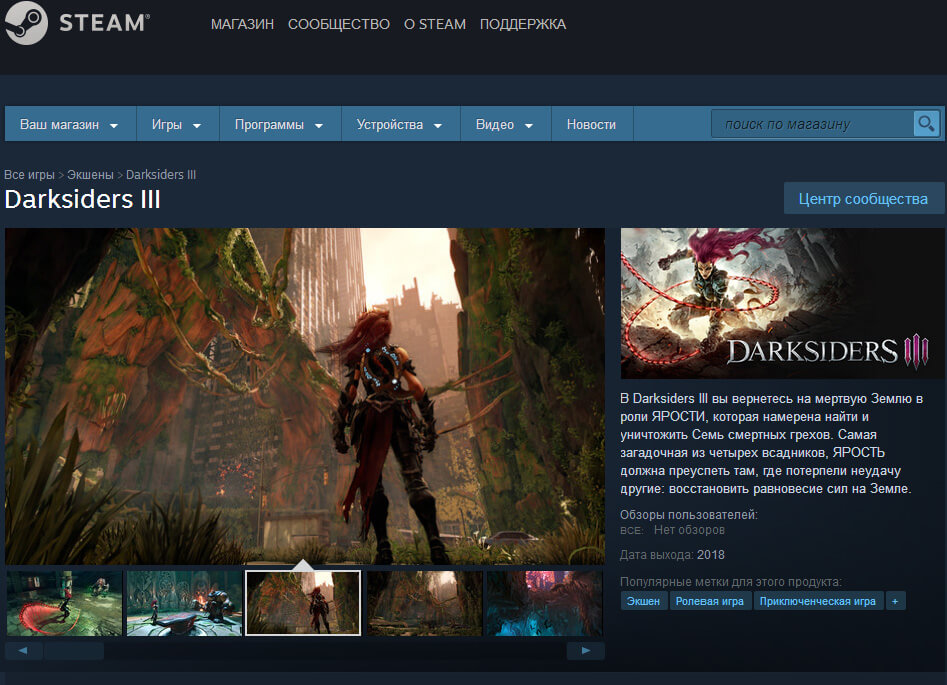The height and width of the screenshot is (685, 947).
Task: Select the fourth thumbnail of overgrown ruins
Action: [425, 603]
